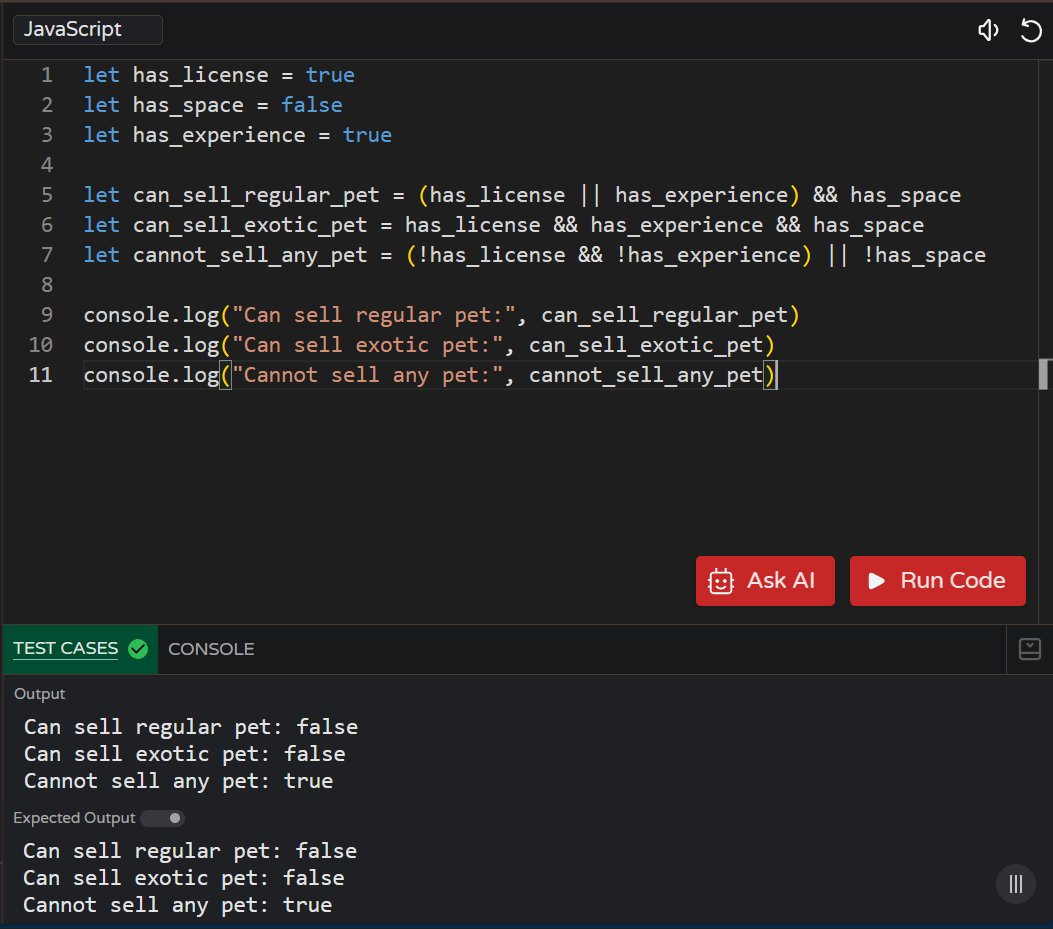Click the "Can sell exotic pet:" string
1053x929 pixels.
click(367, 345)
